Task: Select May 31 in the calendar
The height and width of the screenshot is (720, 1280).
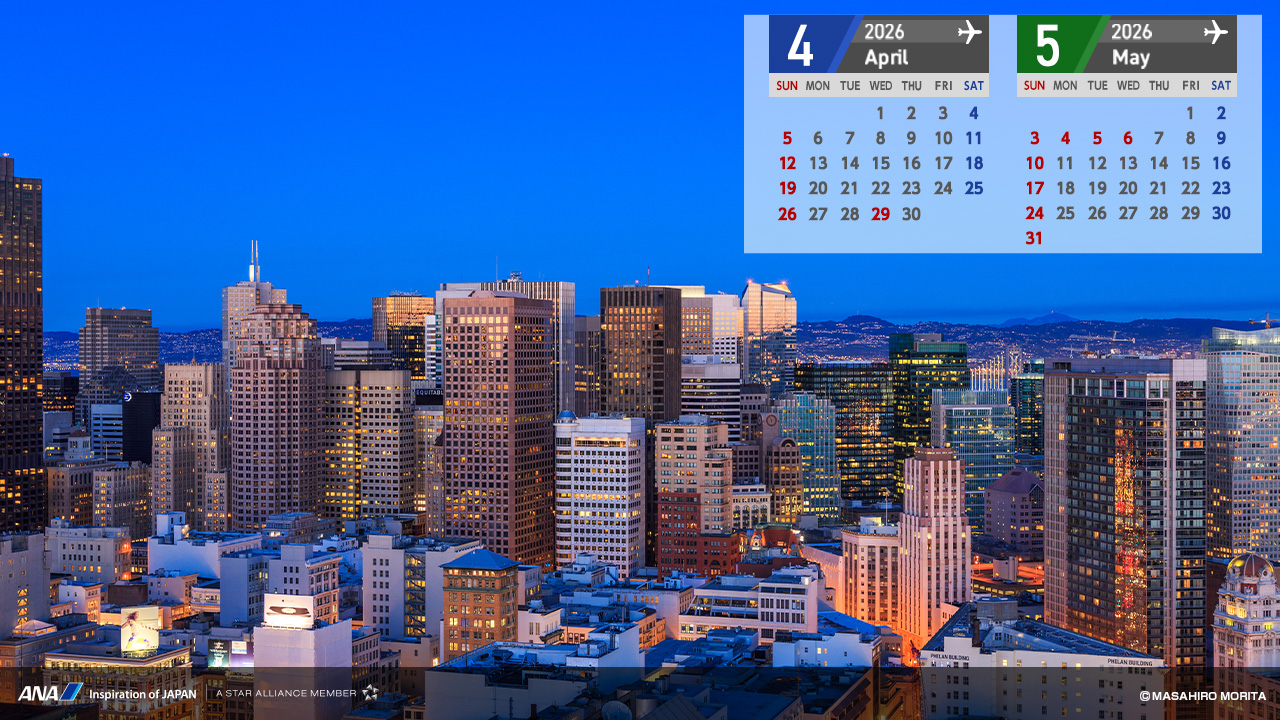Action: click(1034, 238)
